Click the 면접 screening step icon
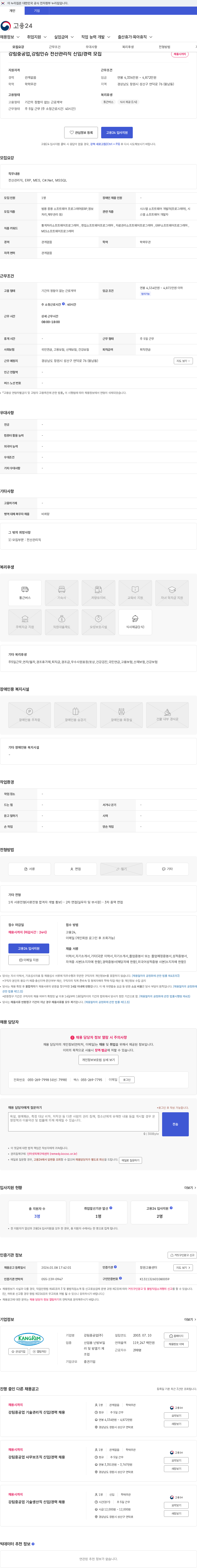Image resolution: width=197 pixels, height=1568 pixels. pos(75,869)
